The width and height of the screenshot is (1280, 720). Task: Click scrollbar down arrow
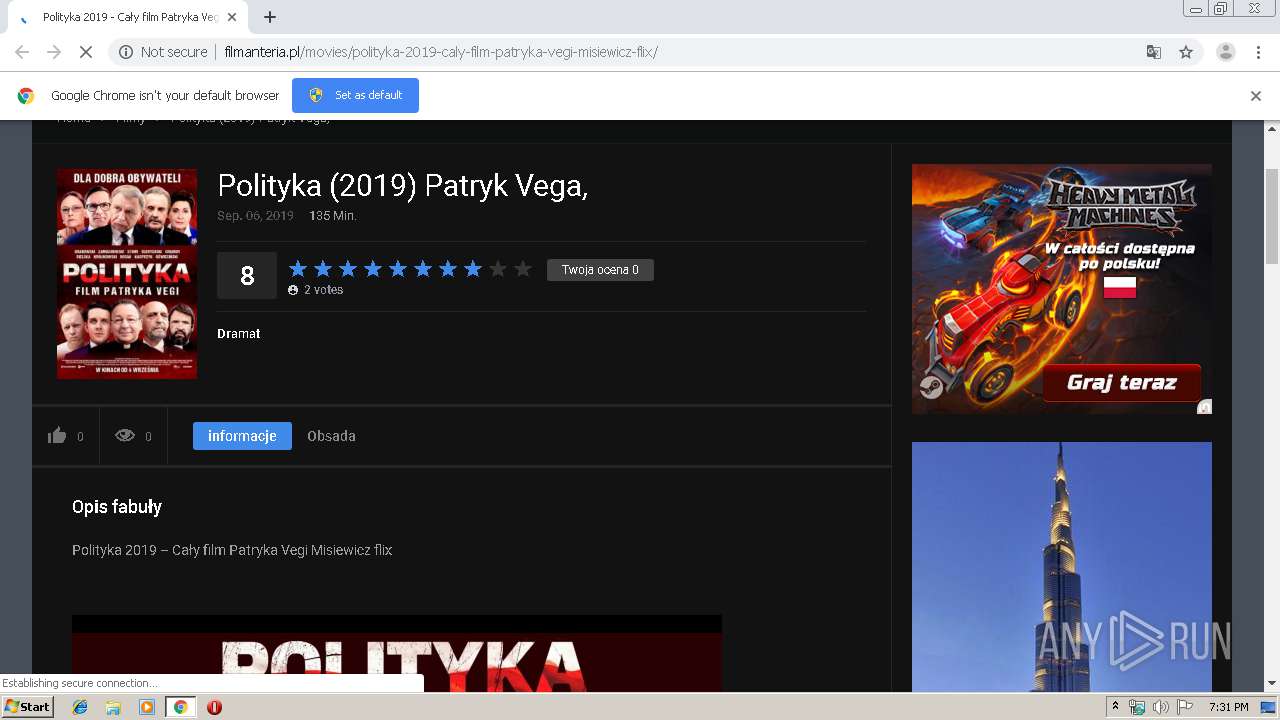click(x=1272, y=683)
